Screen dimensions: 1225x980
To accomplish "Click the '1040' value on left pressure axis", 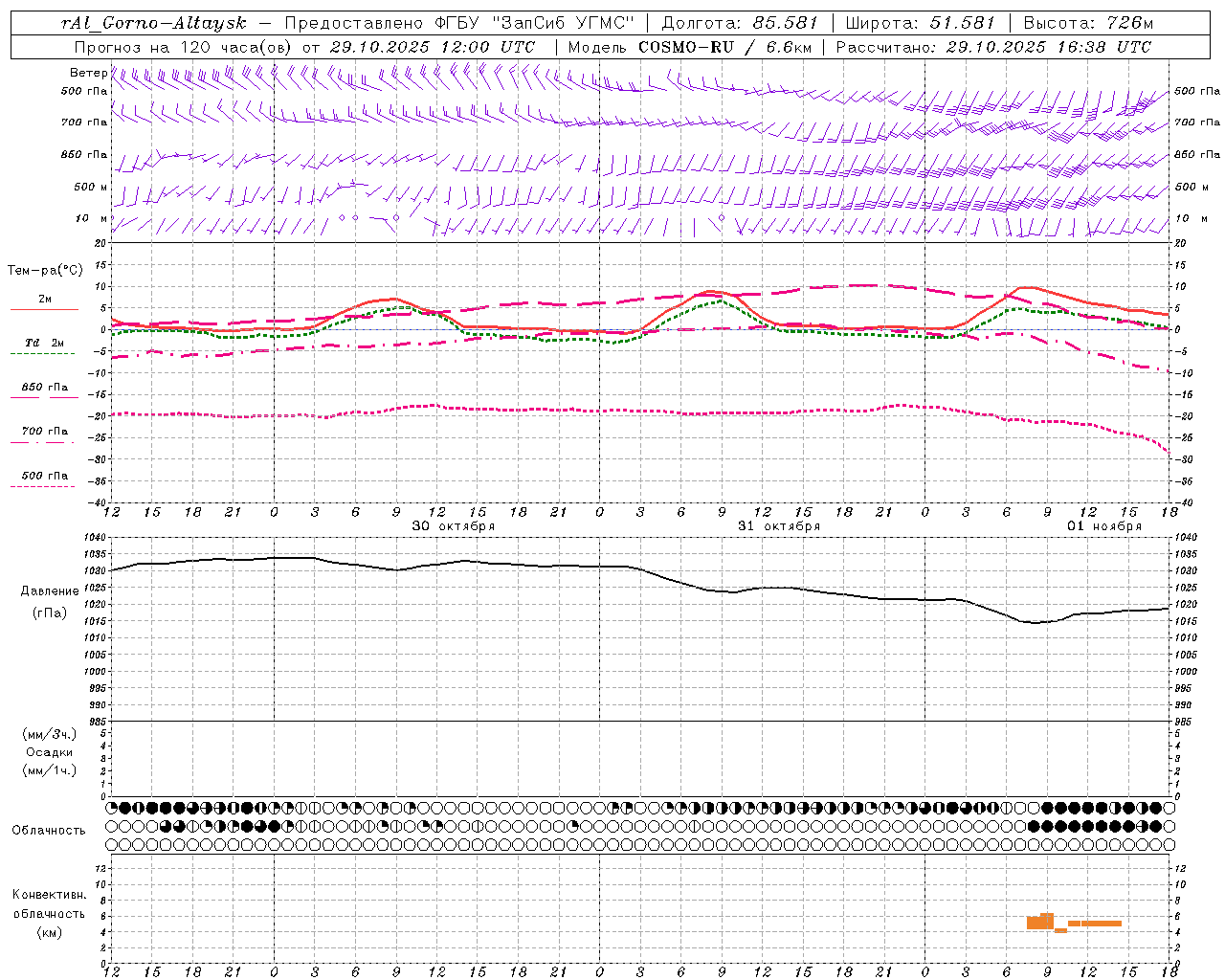I will coord(95,538).
